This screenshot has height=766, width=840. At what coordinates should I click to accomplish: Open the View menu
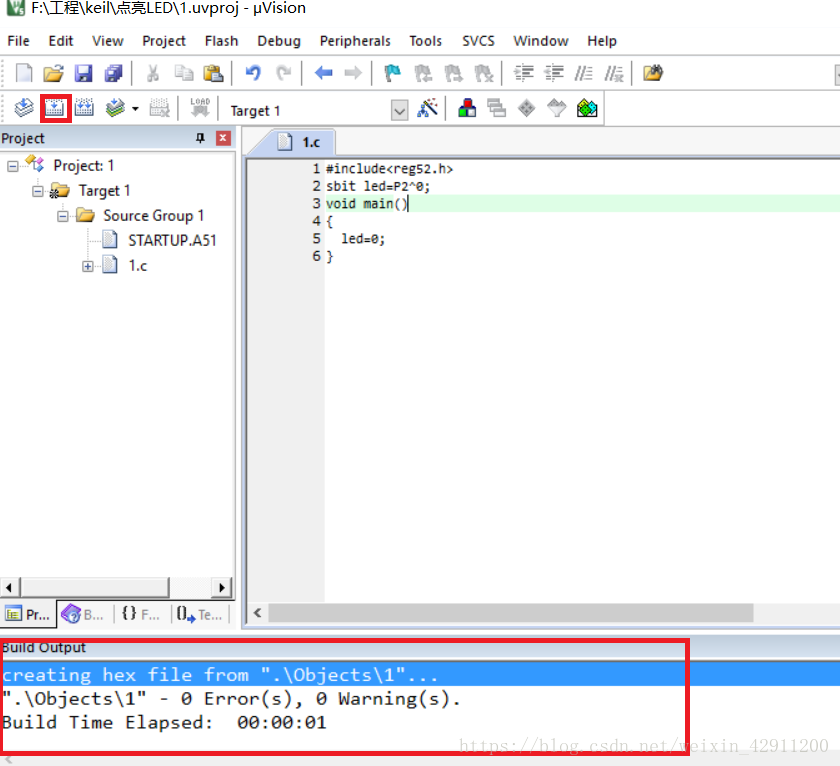point(108,41)
